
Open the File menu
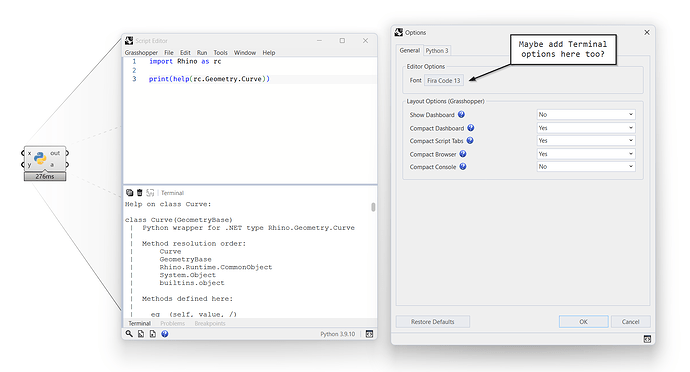point(169,52)
